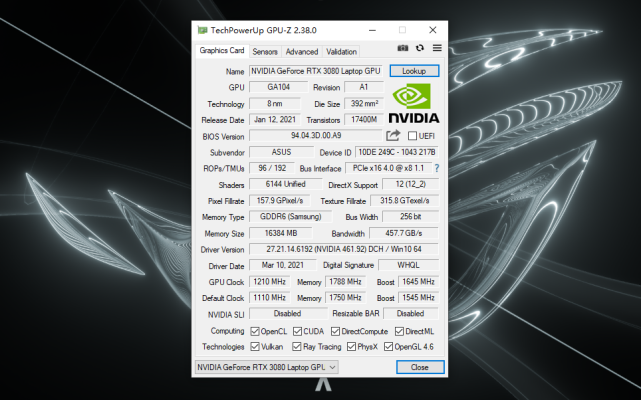Toggle the DirectCompute checkbox

(x=336, y=331)
